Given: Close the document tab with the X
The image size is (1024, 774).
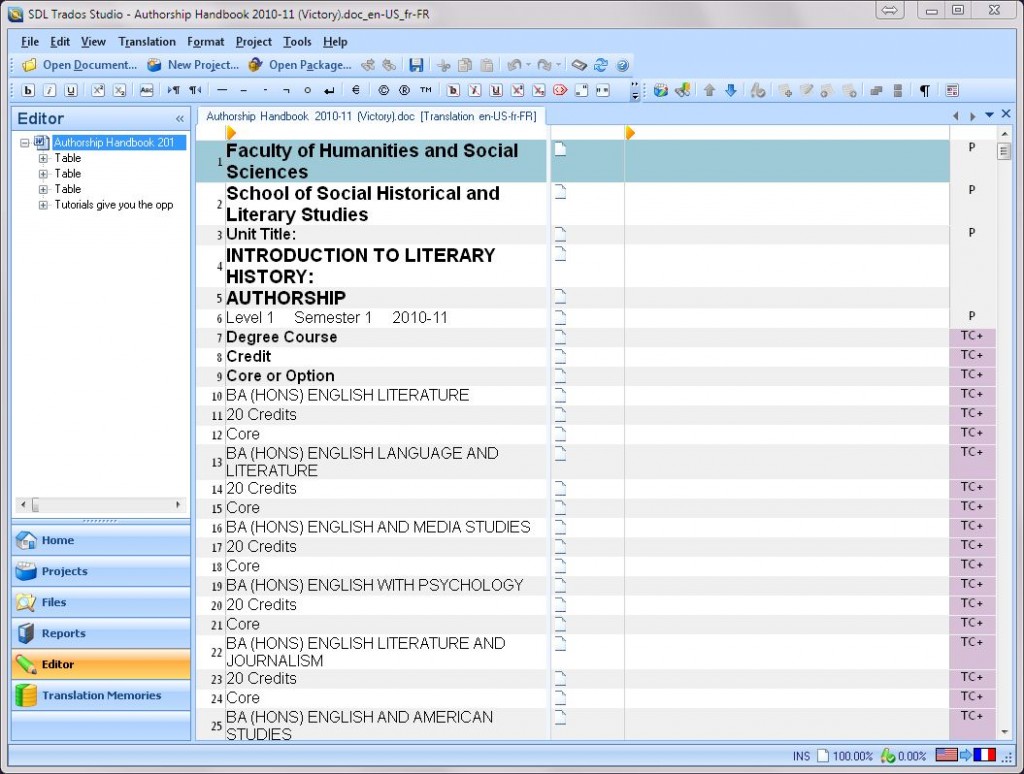Looking at the screenshot, I should (x=1006, y=114).
